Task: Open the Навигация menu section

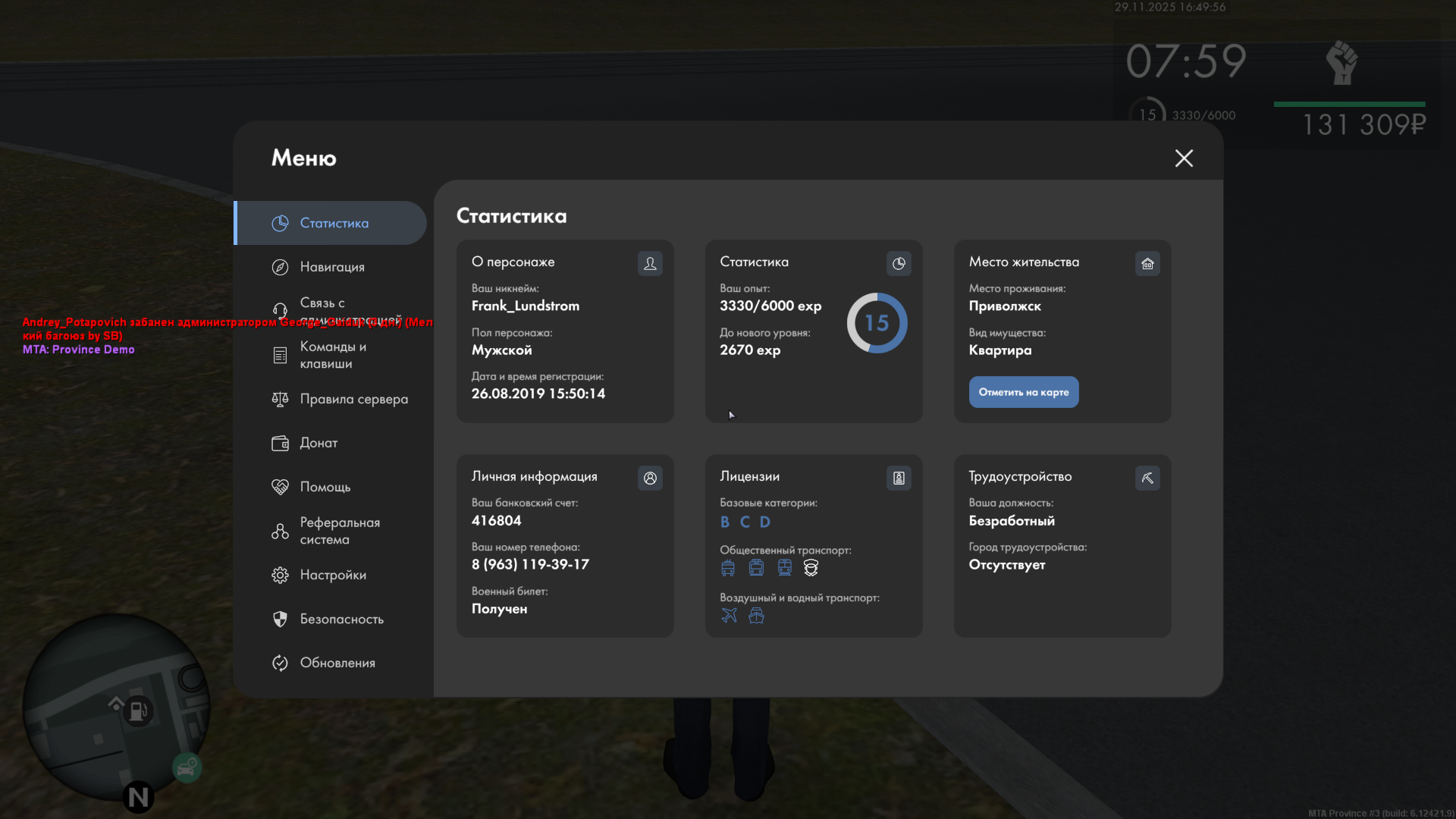Action: [x=331, y=267]
